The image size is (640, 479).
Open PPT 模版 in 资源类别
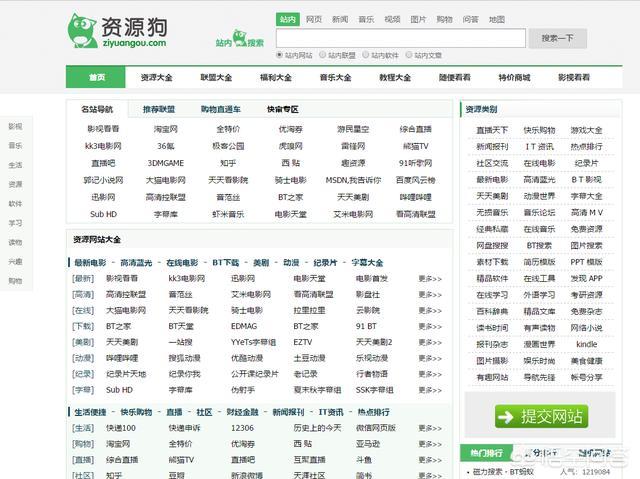[587, 262]
